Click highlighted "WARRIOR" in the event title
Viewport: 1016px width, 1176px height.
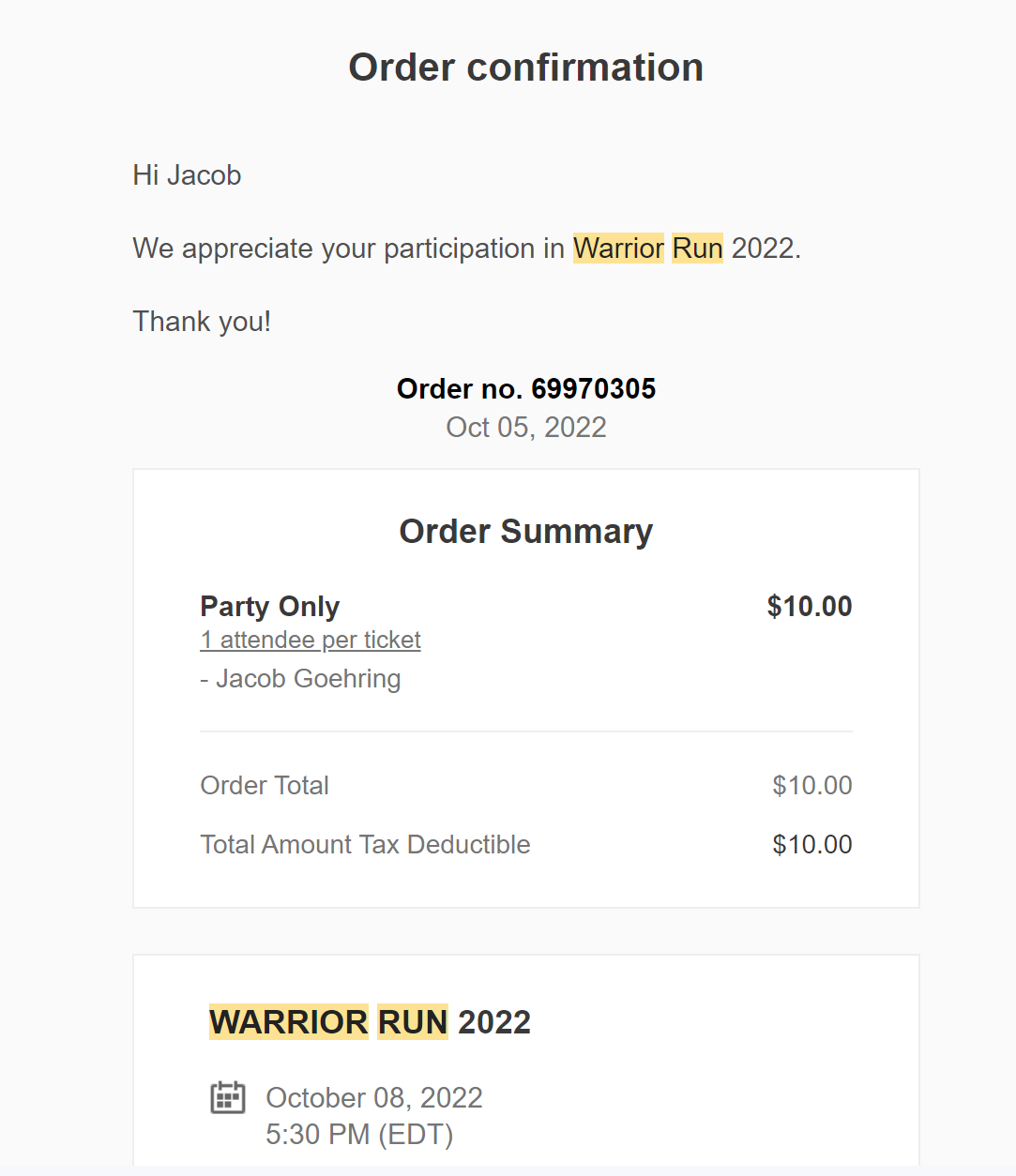point(289,1022)
